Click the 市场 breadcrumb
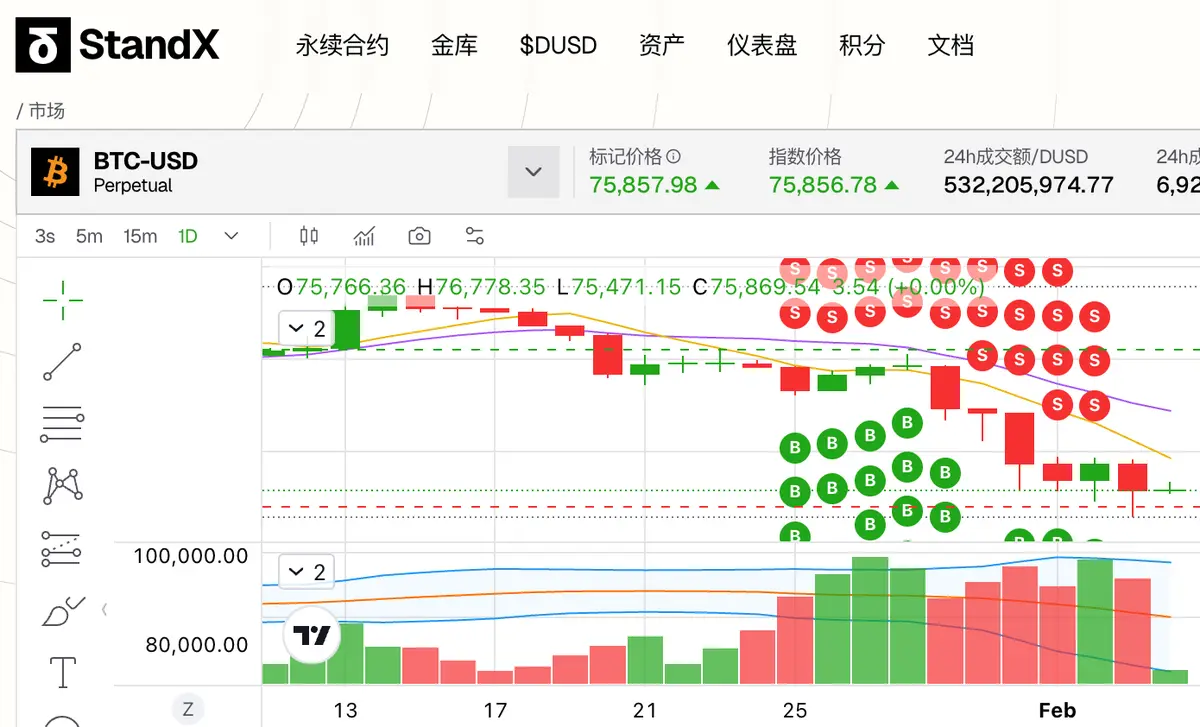 point(47,111)
